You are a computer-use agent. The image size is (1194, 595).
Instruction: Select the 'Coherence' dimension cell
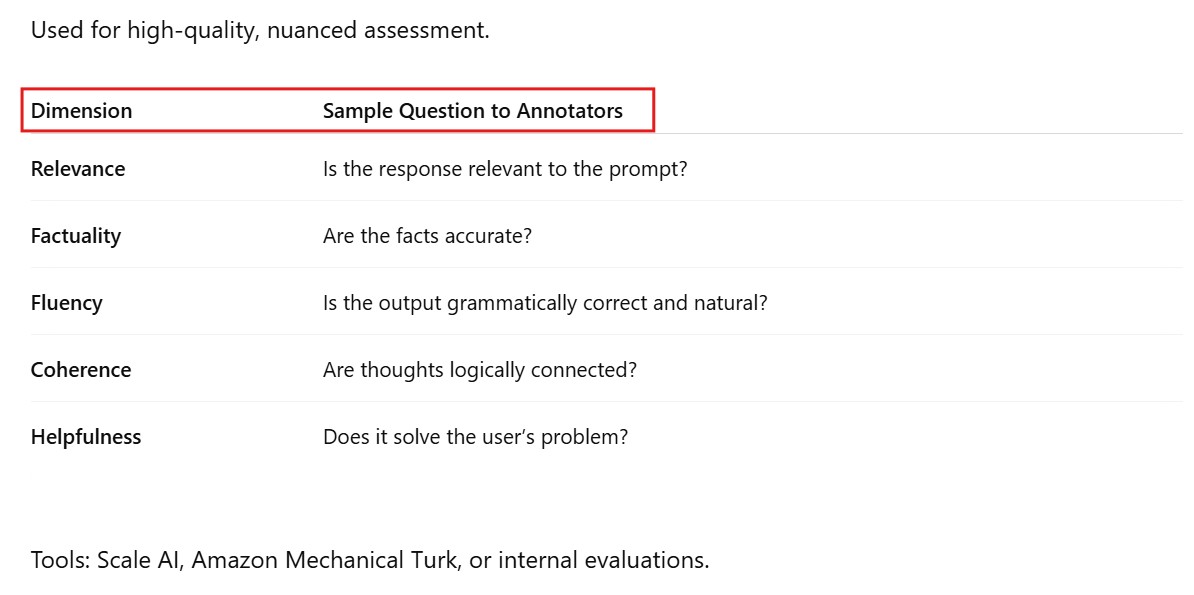pos(81,370)
